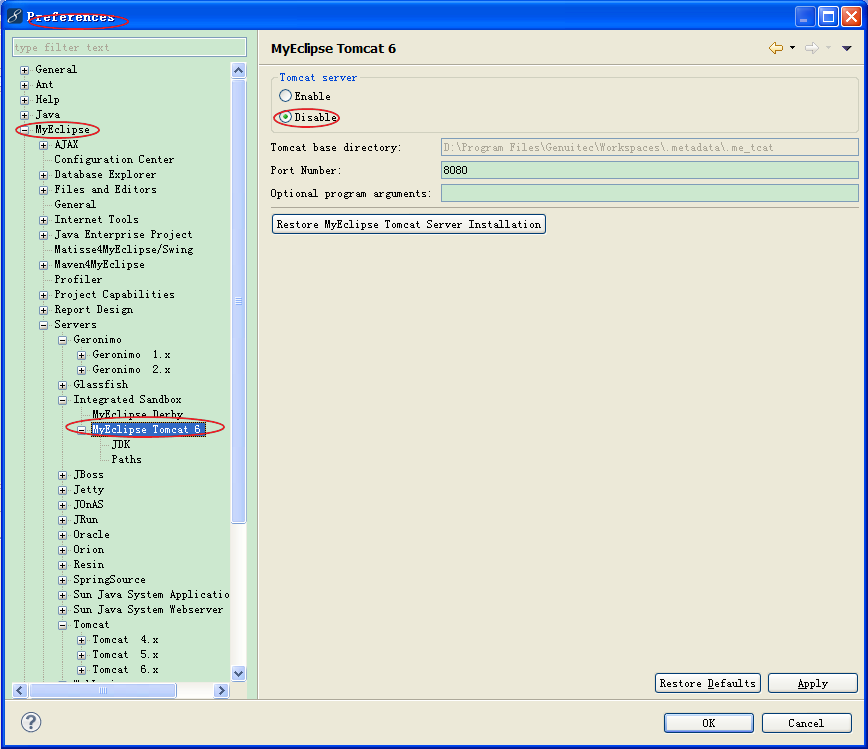Expand the JBoss tree node
Screen dimensions: 868x749
[63, 475]
